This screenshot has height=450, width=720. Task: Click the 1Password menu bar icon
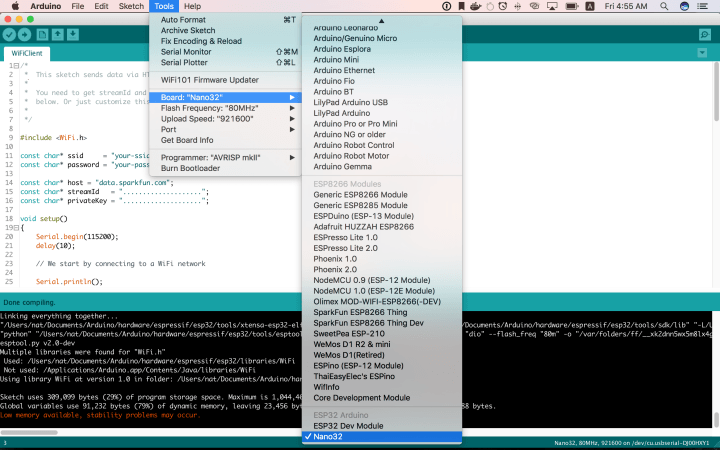coord(446,6)
